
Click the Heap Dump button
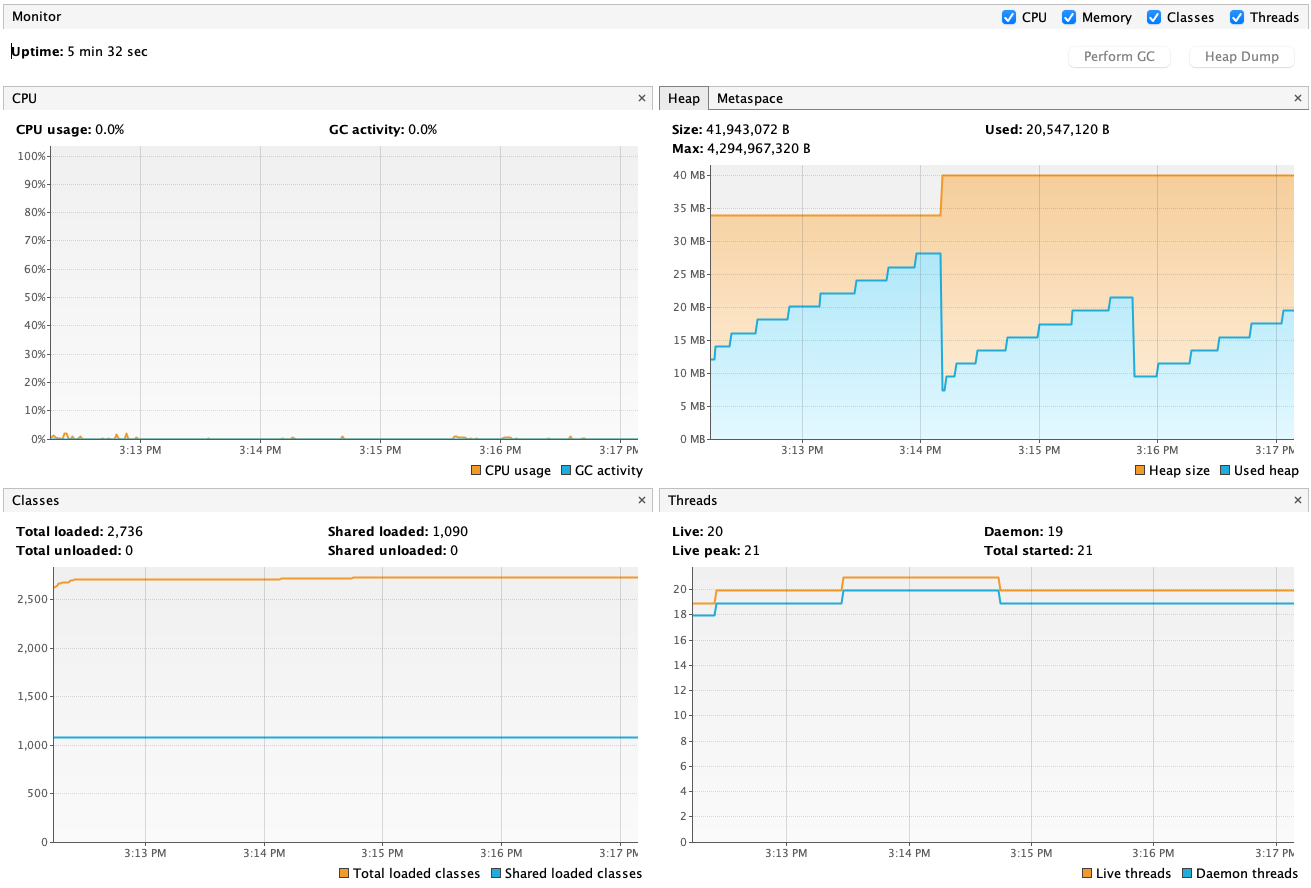(x=1241, y=56)
